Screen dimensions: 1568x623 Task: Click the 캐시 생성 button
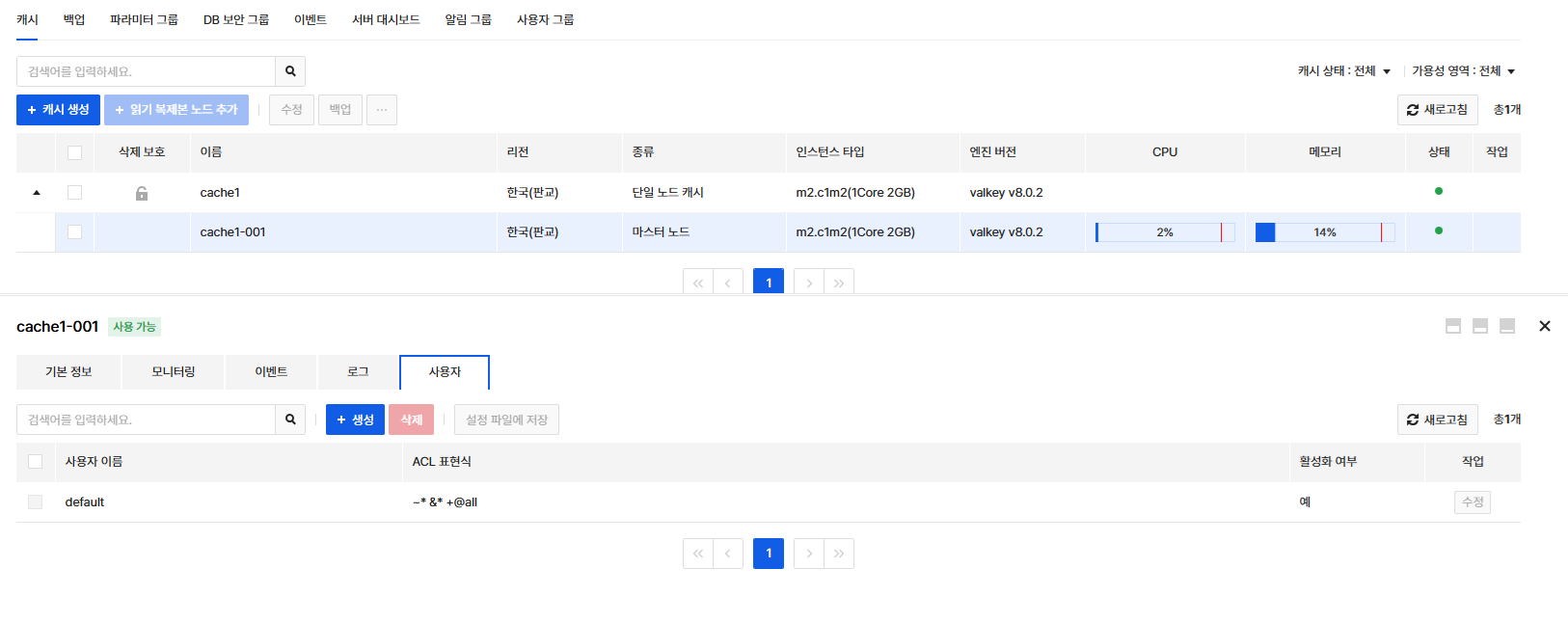[58, 110]
